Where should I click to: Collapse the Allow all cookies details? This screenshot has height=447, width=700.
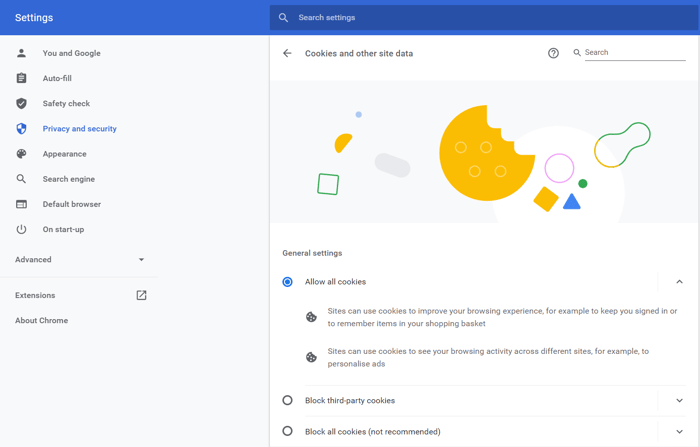point(679,282)
